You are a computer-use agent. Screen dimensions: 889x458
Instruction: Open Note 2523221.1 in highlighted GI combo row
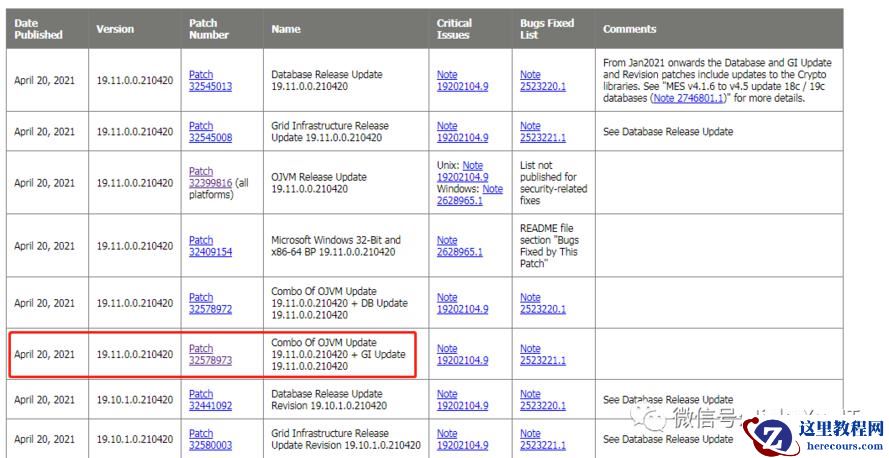click(x=542, y=355)
